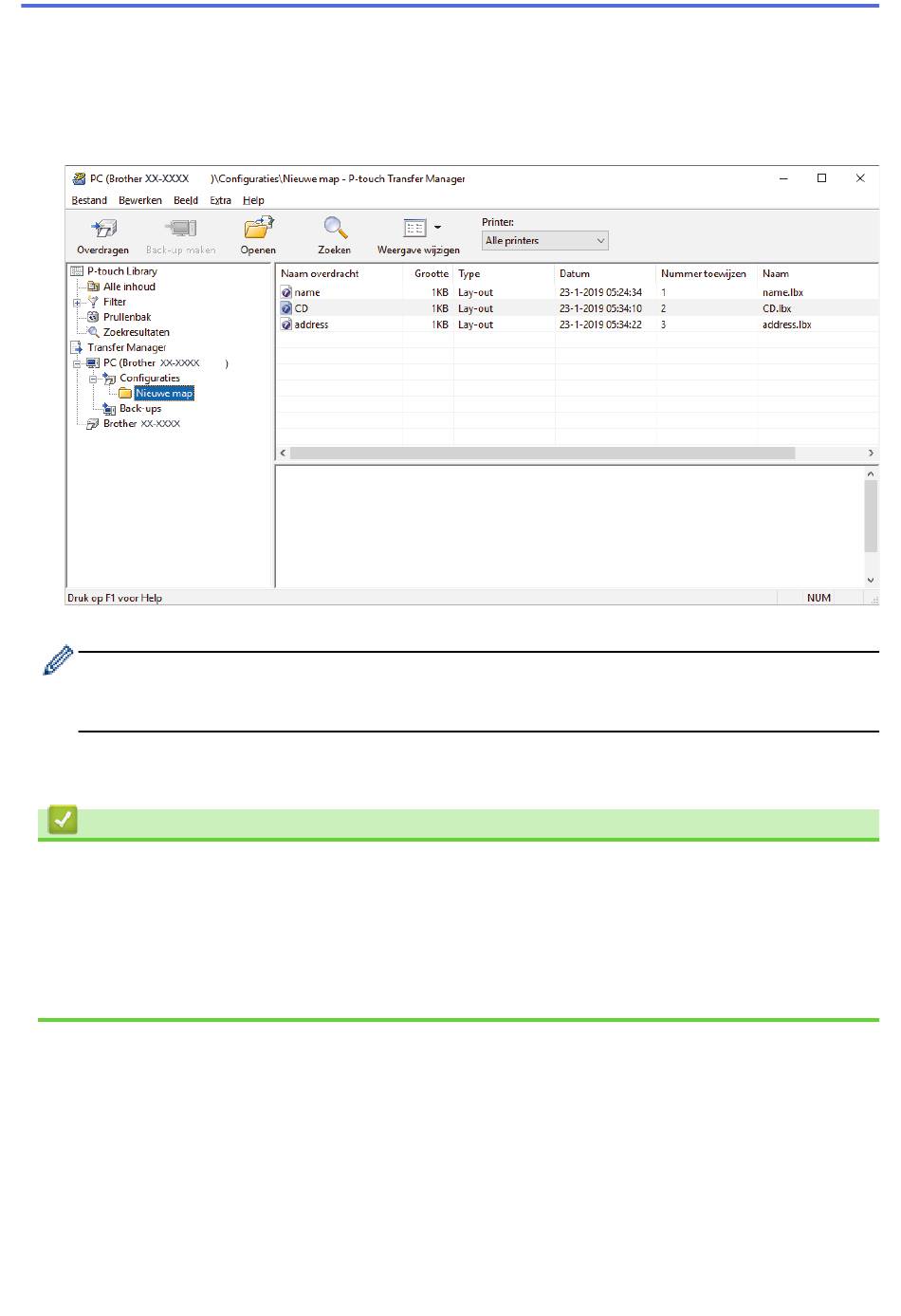This screenshot has width=901, height=1316.
Task: Select the address transfer row
Action: (577, 324)
